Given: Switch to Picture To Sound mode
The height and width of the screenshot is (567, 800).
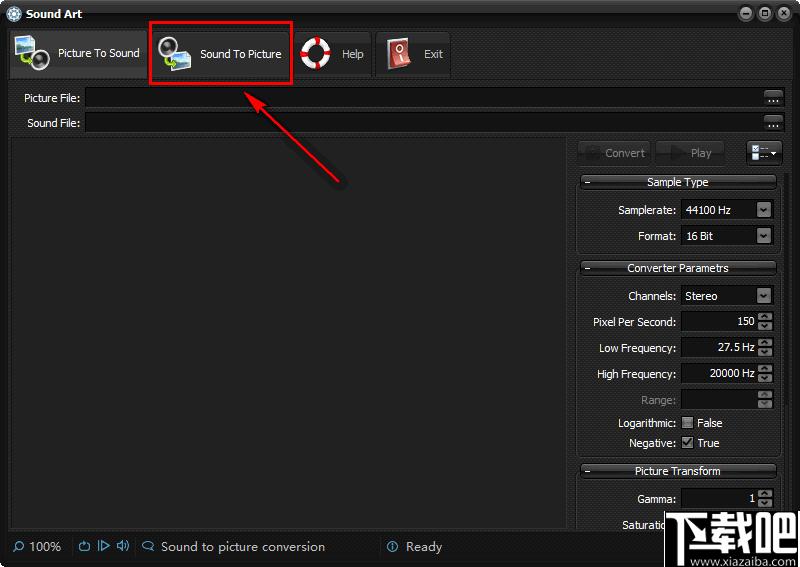Looking at the screenshot, I should pyautogui.click(x=78, y=54).
